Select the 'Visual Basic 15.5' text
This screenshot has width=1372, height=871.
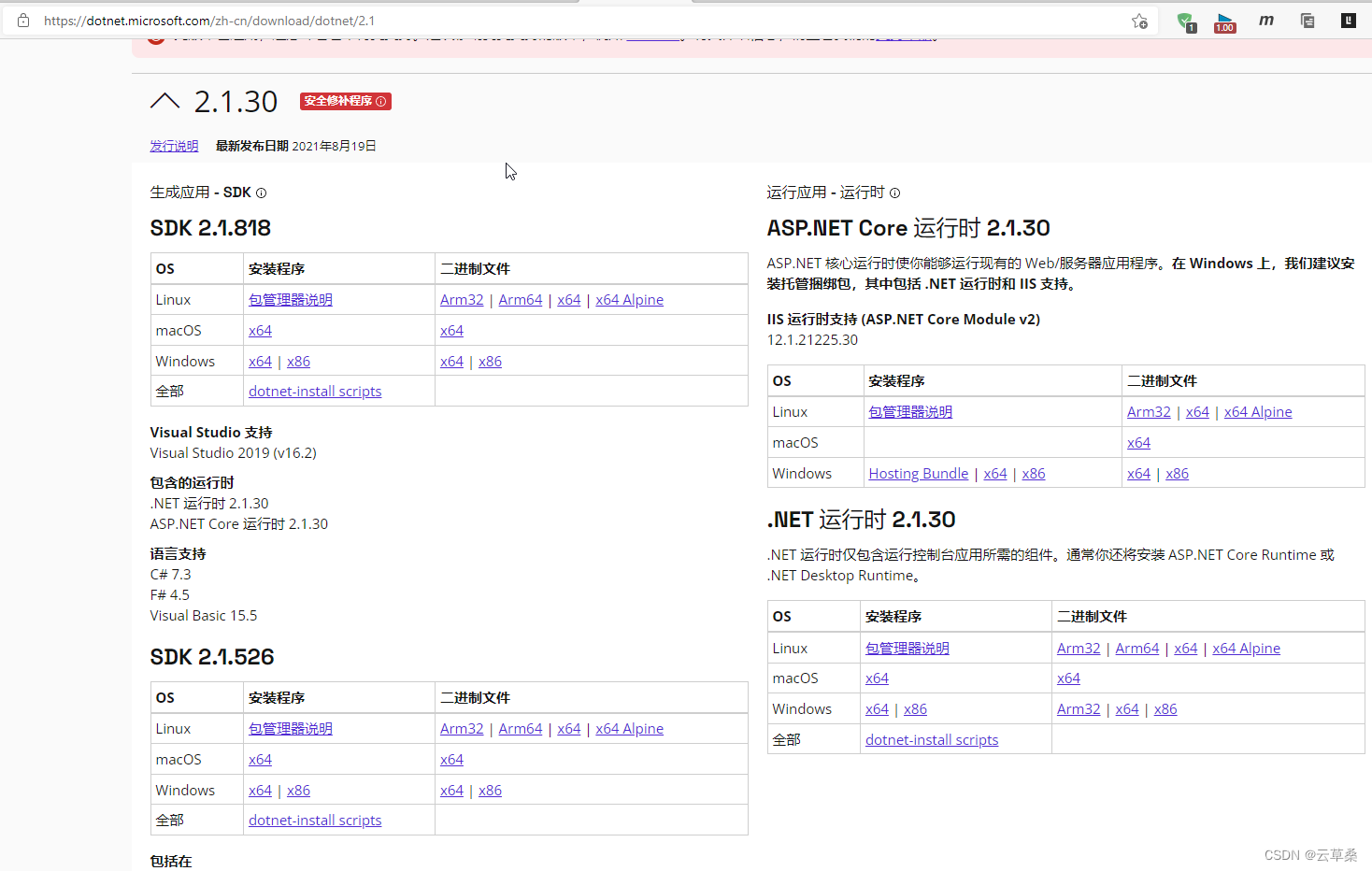click(203, 616)
